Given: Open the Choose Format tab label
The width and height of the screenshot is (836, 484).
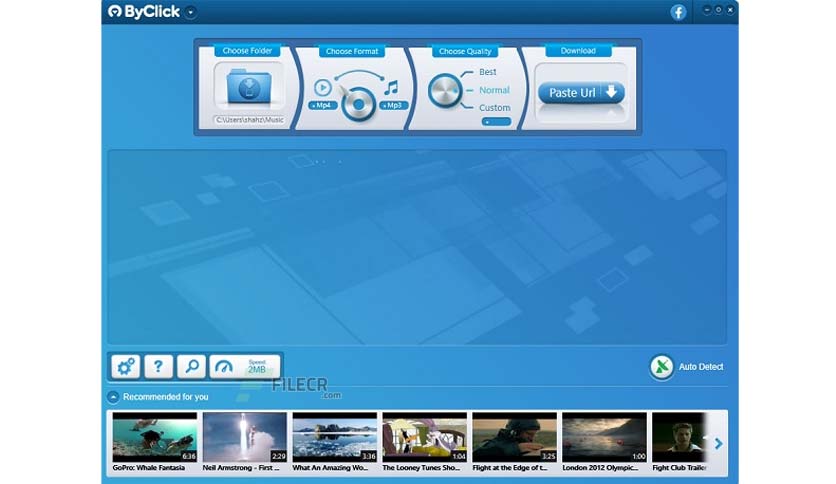Looking at the screenshot, I should (x=352, y=51).
